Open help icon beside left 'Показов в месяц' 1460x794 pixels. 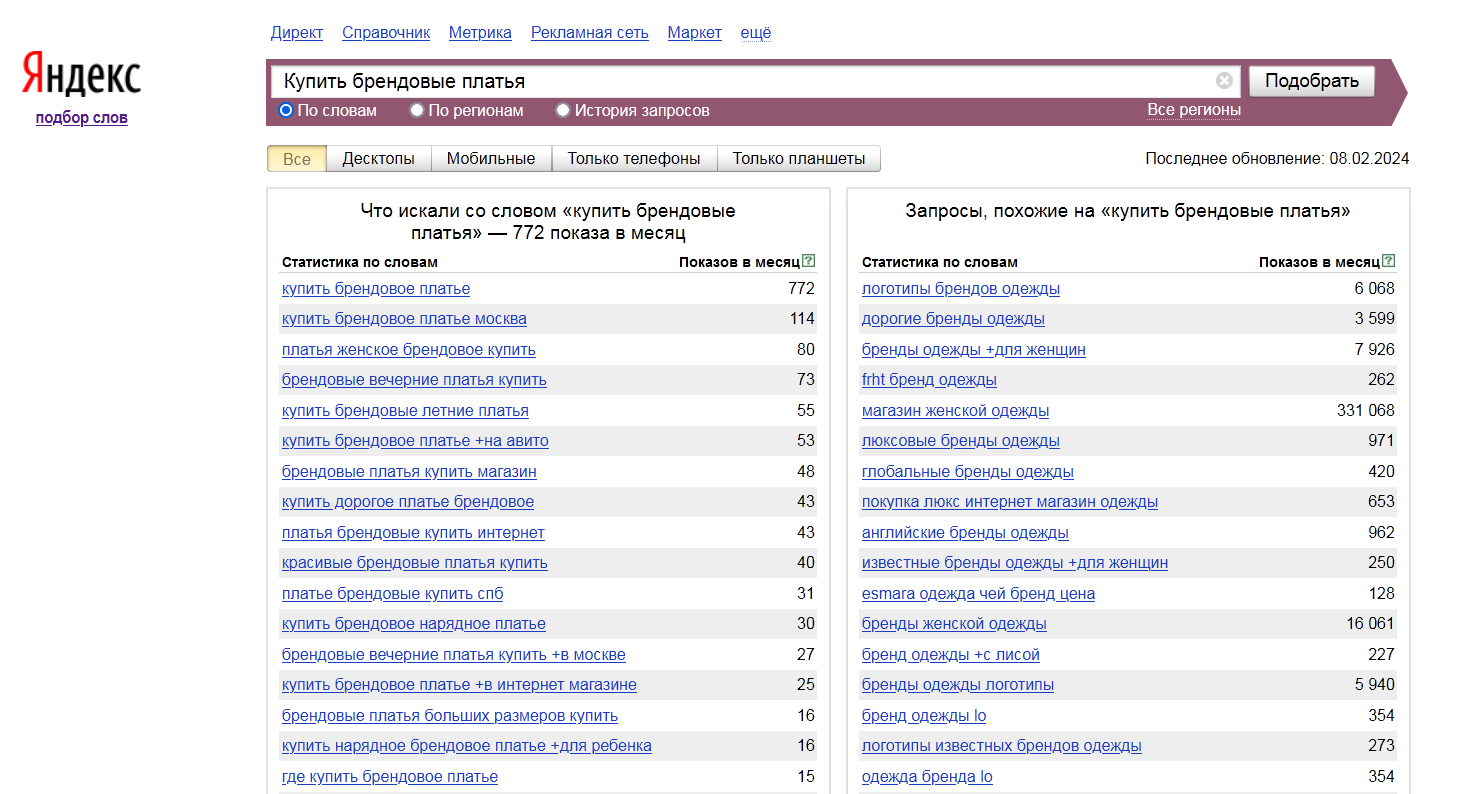[809, 261]
